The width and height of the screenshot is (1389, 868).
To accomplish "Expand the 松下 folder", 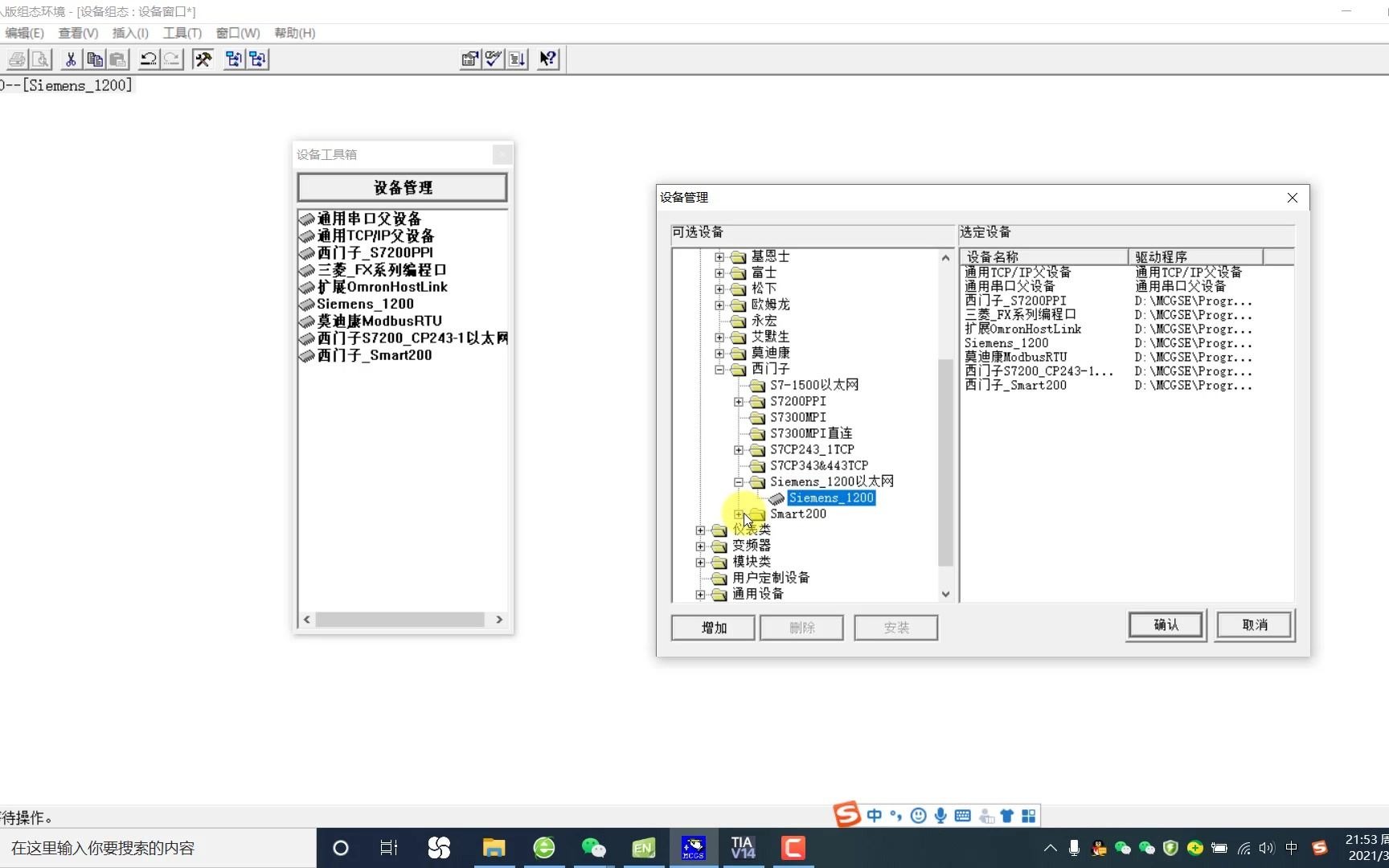I will [x=719, y=289].
